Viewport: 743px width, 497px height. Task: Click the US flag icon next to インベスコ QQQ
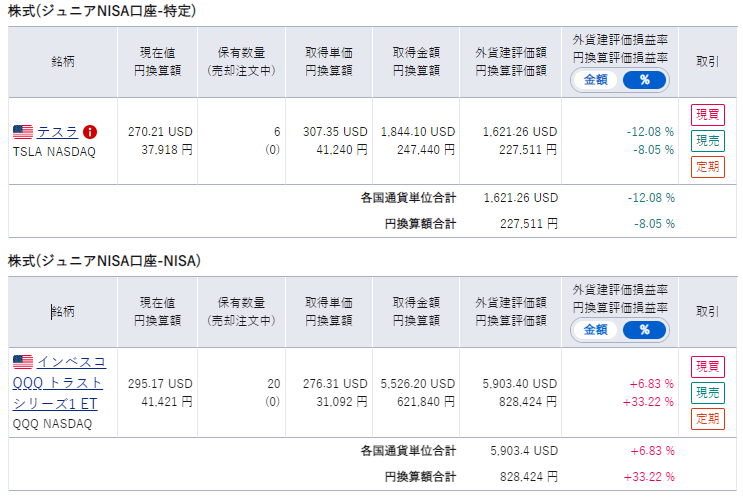tap(23, 362)
